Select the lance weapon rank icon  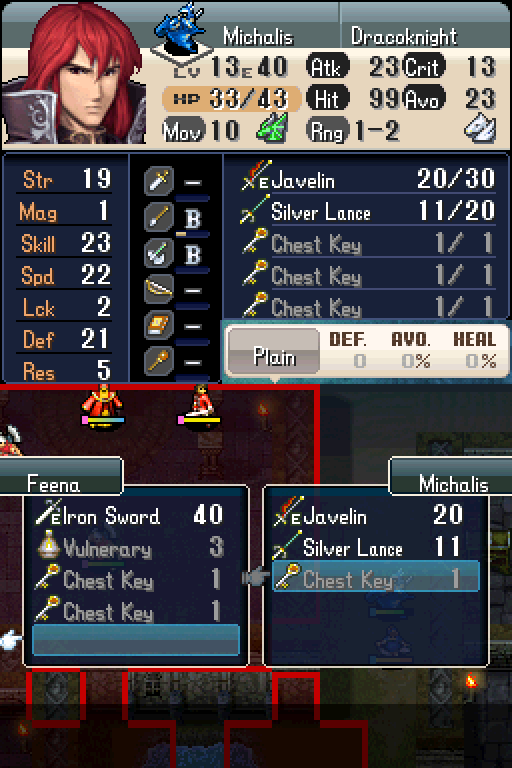[x=159, y=216]
